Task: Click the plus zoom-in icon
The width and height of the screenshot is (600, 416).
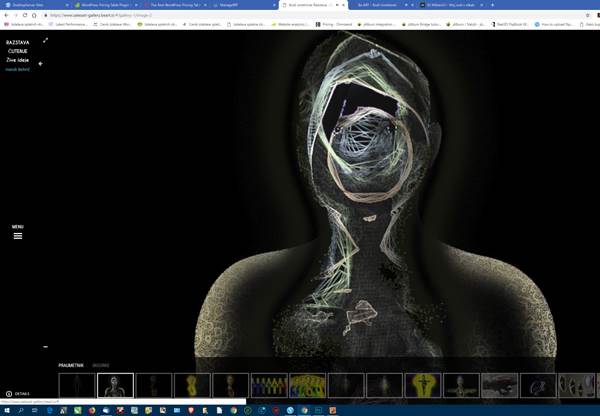Action: pyautogui.click(x=41, y=64)
